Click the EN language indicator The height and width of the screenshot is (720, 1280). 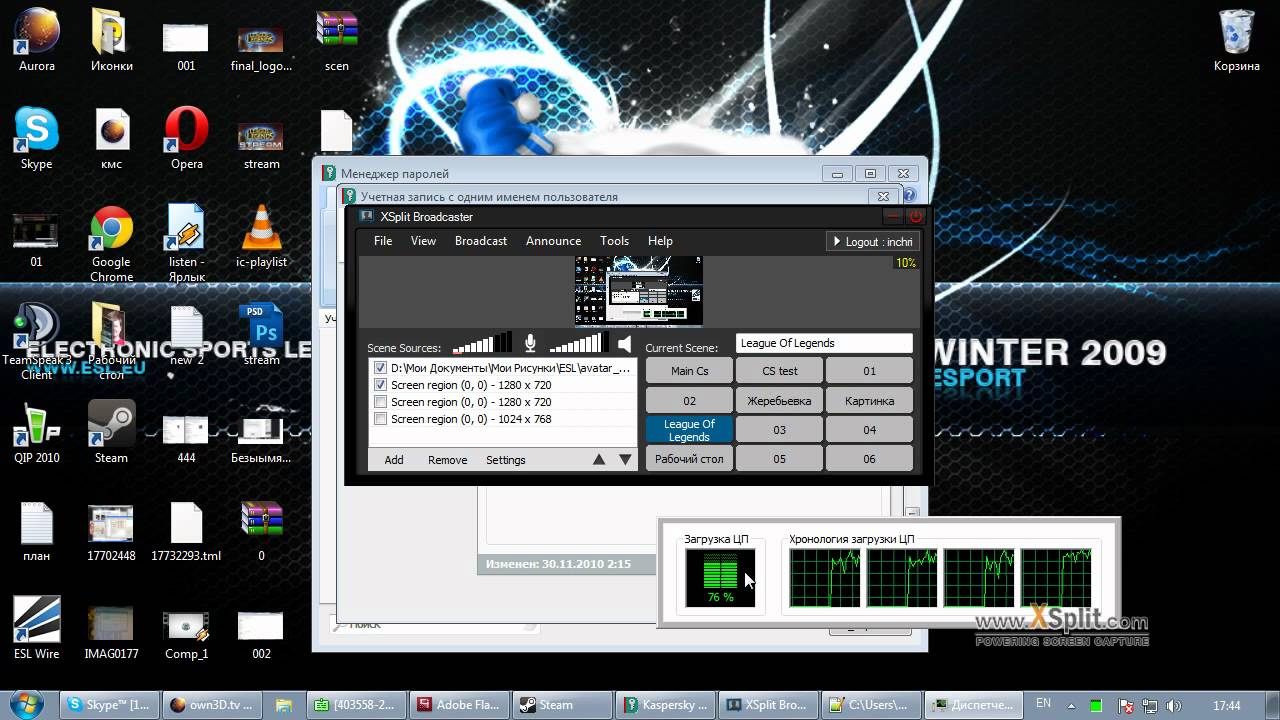pos(1043,704)
